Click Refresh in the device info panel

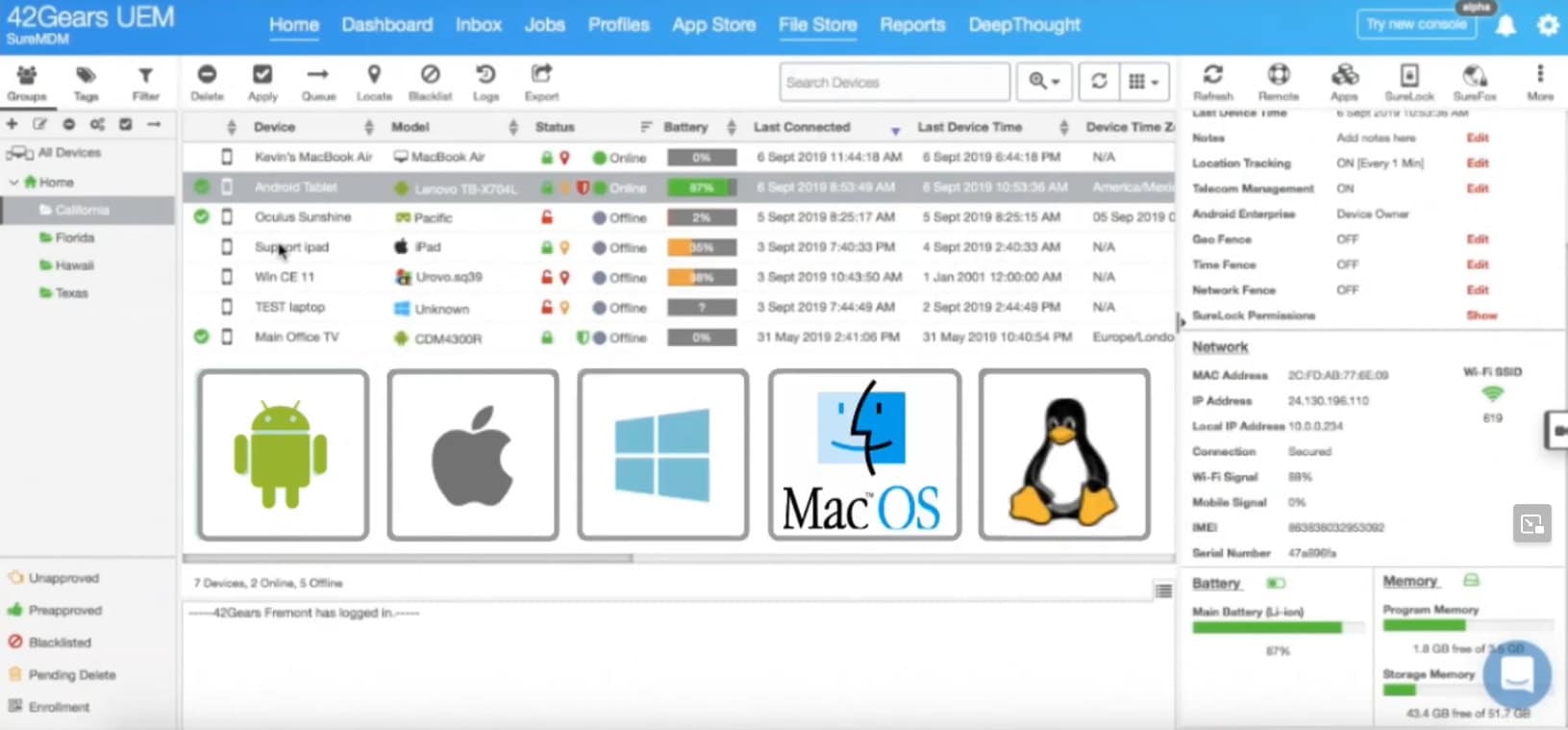point(1213,83)
